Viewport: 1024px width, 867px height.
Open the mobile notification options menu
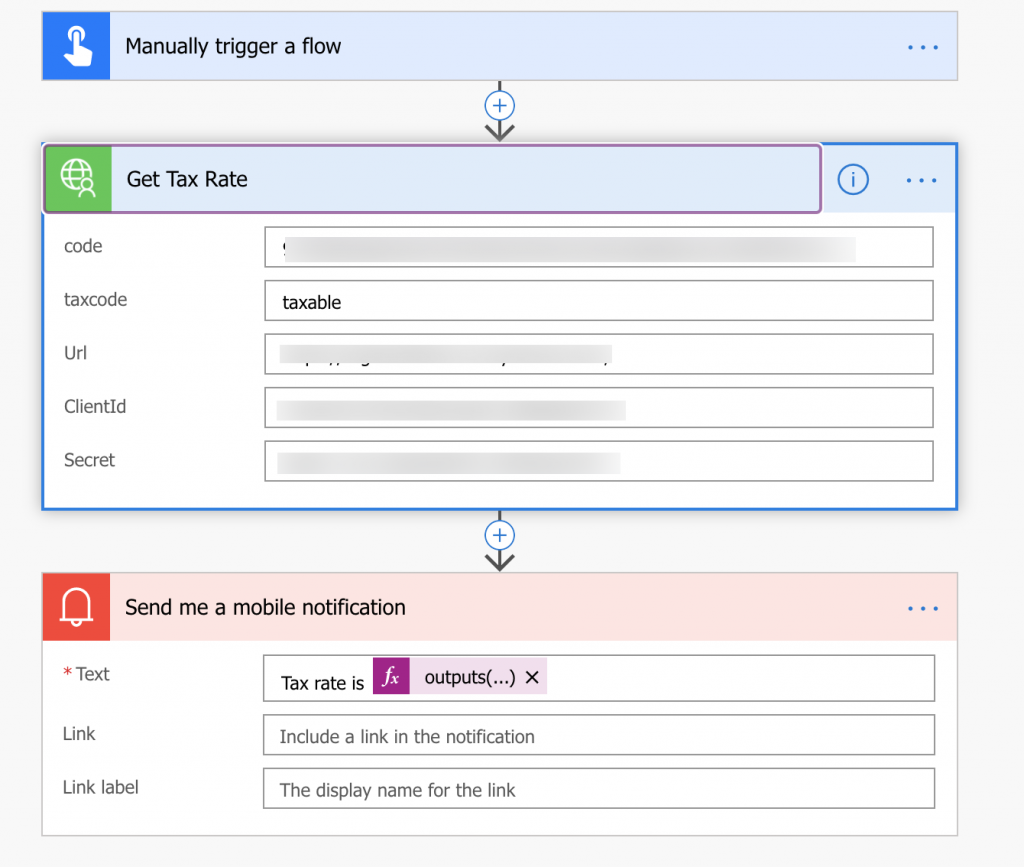(921, 606)
